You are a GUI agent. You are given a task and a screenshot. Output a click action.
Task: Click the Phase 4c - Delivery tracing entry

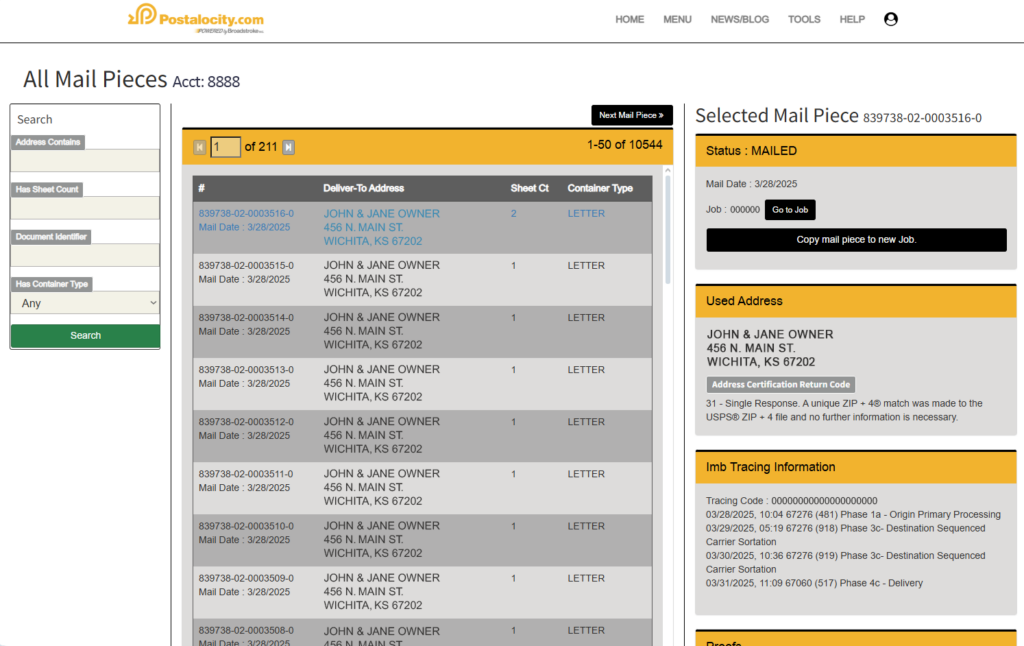(x=814, y=583)
